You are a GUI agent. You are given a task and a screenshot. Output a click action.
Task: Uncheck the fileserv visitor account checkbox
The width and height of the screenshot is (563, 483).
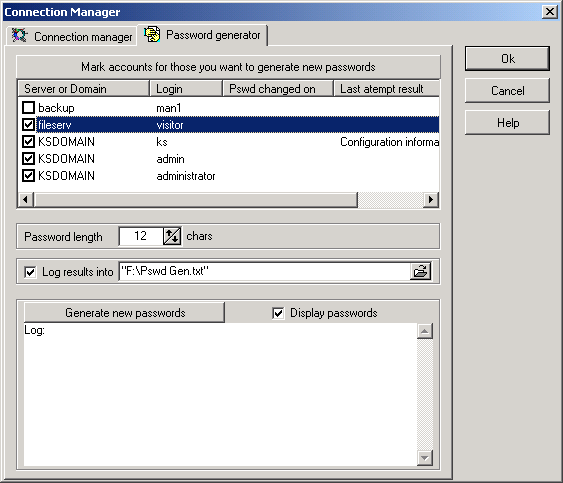(x=28, y=125)
